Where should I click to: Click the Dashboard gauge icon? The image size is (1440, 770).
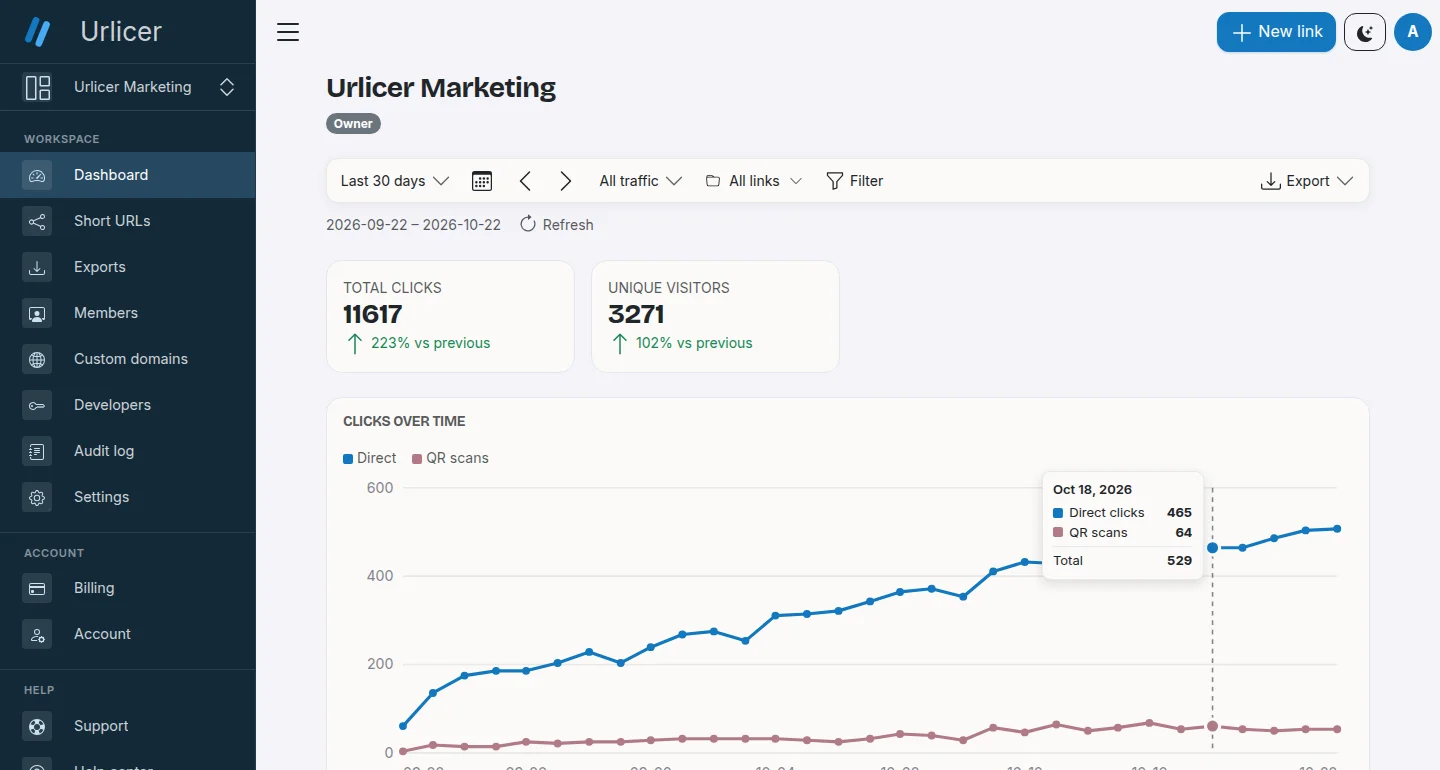point(37,175)
